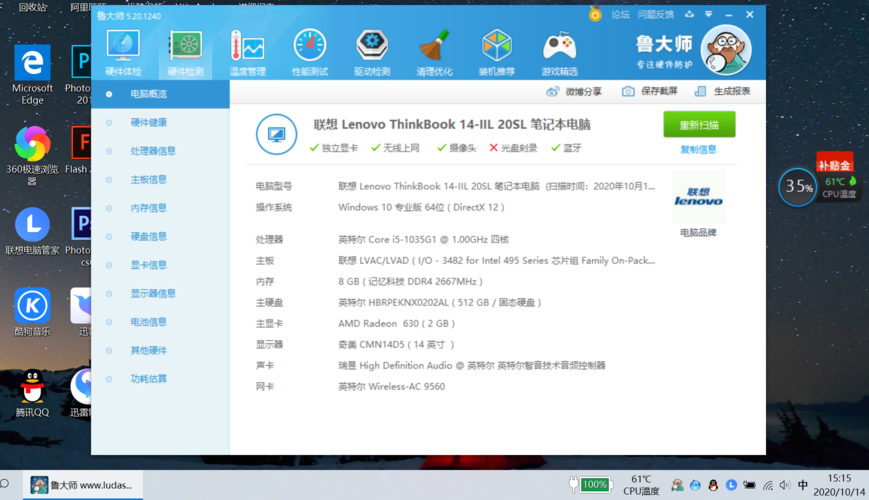Open the title bar dropdown menu arrow
869x500 pixels.
point(708,14)
